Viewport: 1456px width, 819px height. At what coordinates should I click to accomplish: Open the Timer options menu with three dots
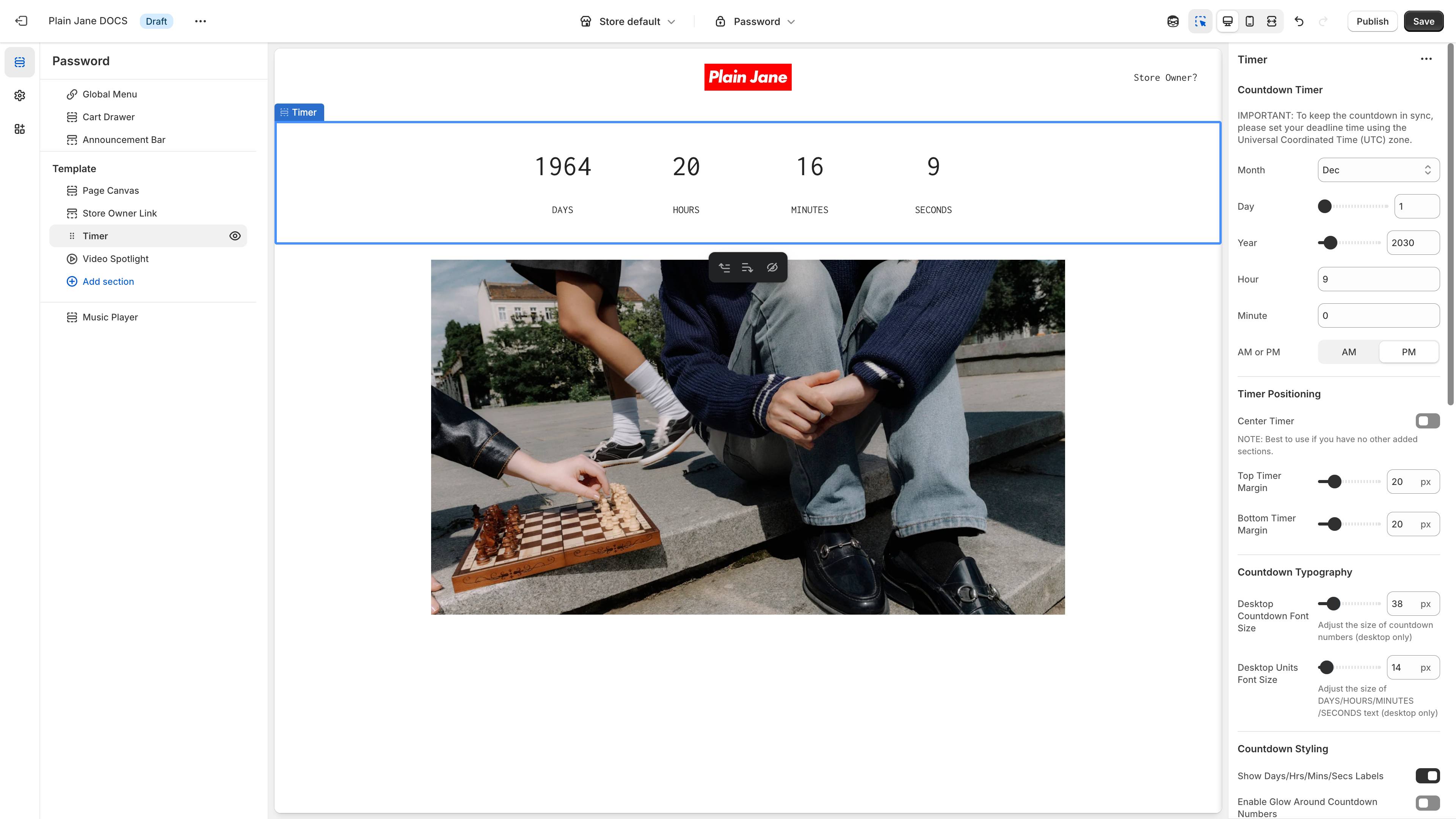[1426, 59]
